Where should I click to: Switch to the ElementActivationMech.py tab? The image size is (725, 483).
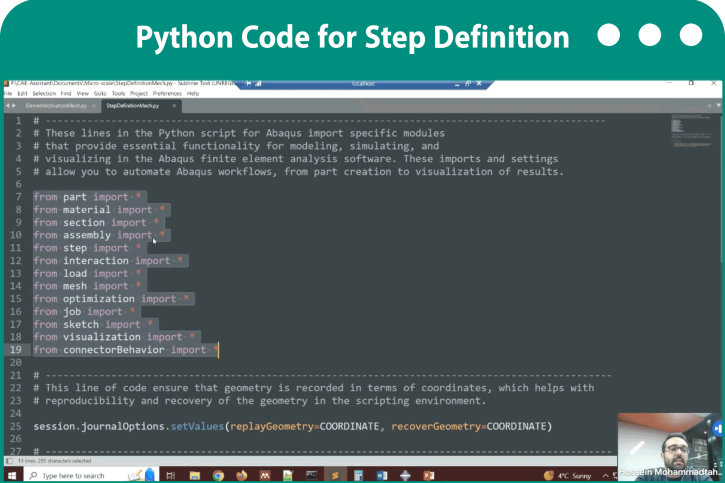coord(56,106)
